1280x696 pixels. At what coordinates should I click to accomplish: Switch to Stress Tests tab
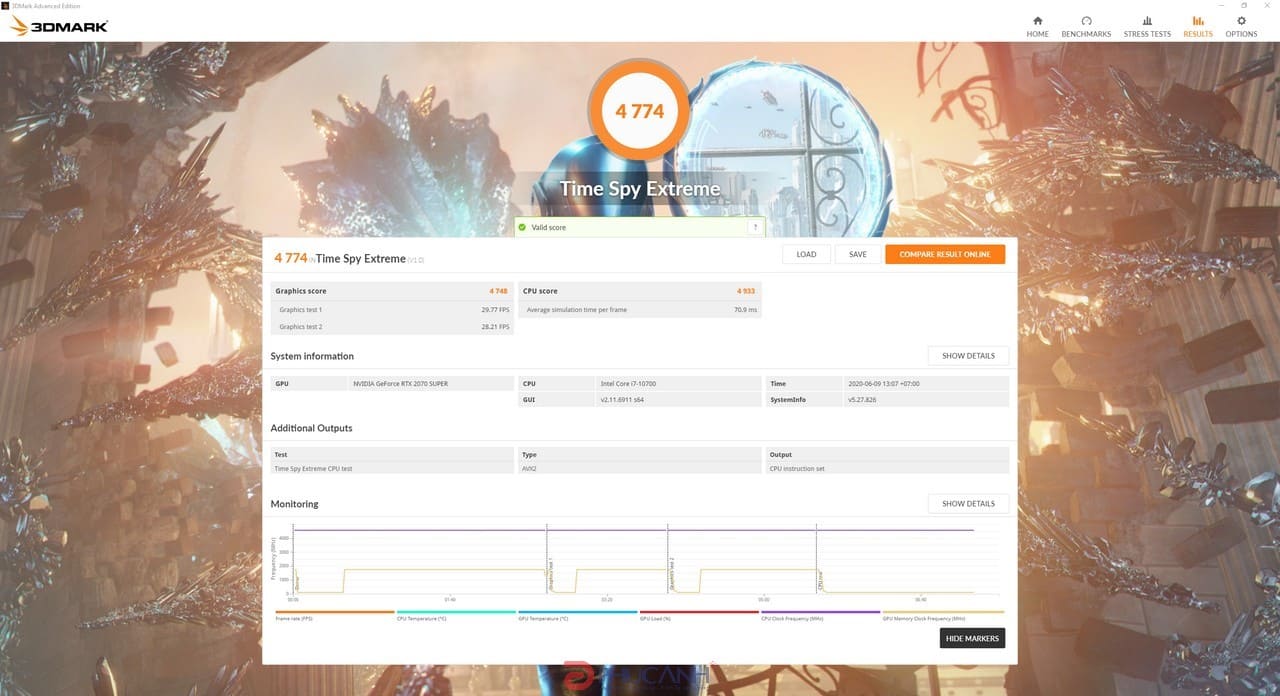(x=1147, y=26)
